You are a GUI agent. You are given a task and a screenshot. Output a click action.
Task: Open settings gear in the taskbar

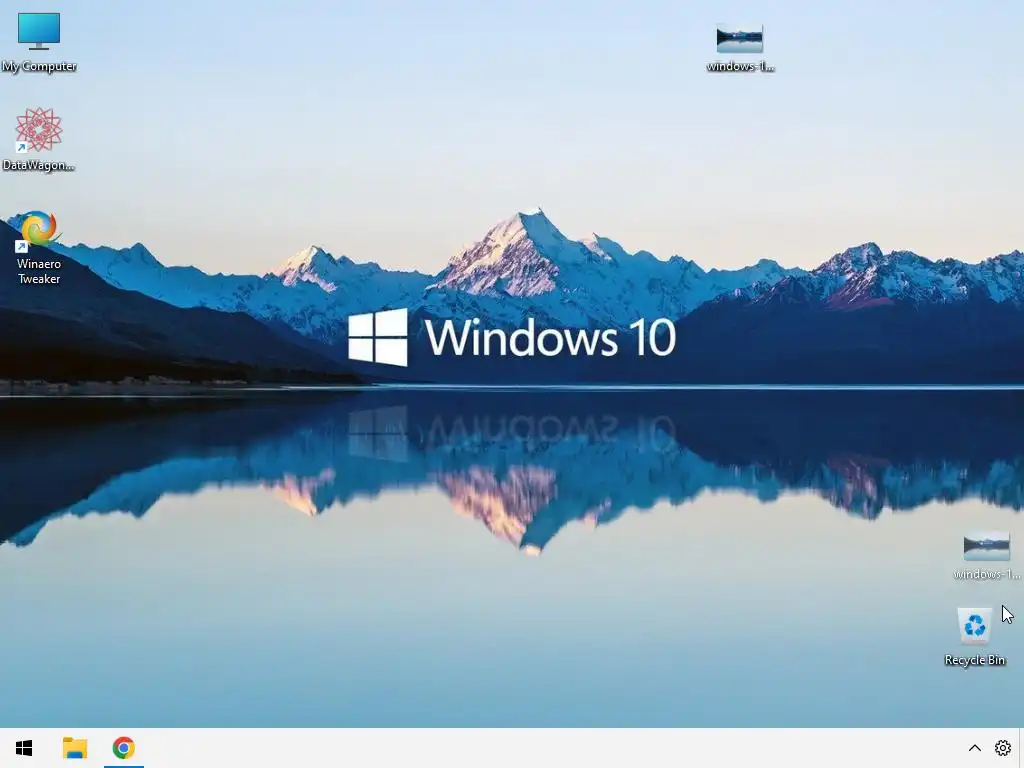tap(1002, 748)
